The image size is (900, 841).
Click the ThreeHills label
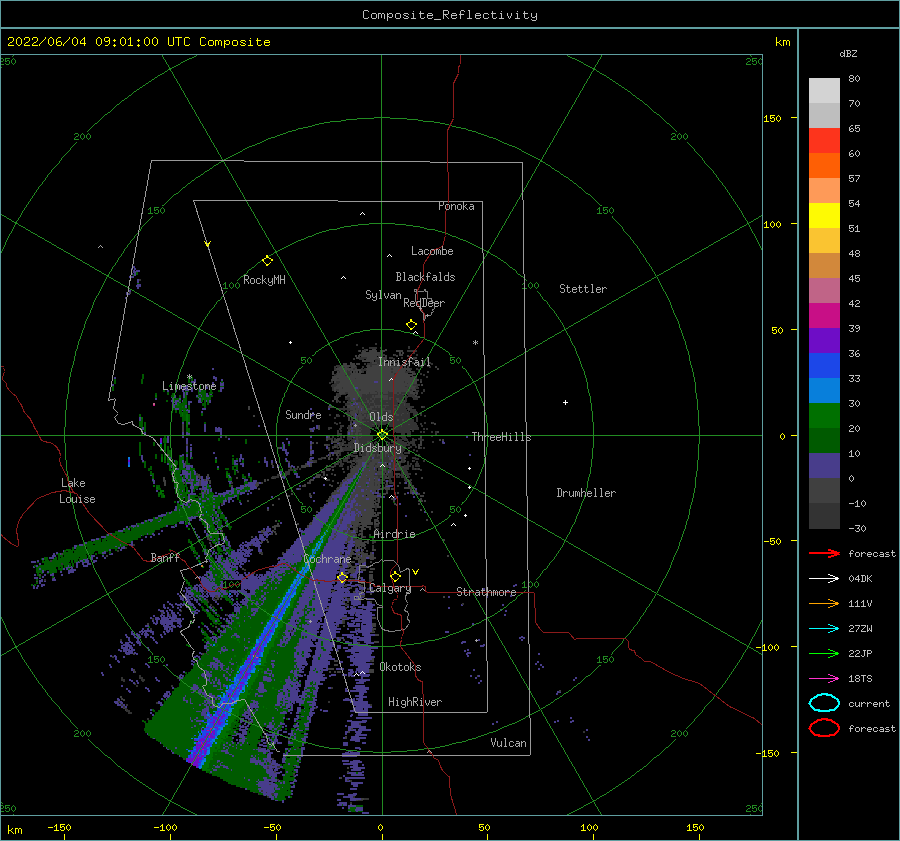pos(501,437)
